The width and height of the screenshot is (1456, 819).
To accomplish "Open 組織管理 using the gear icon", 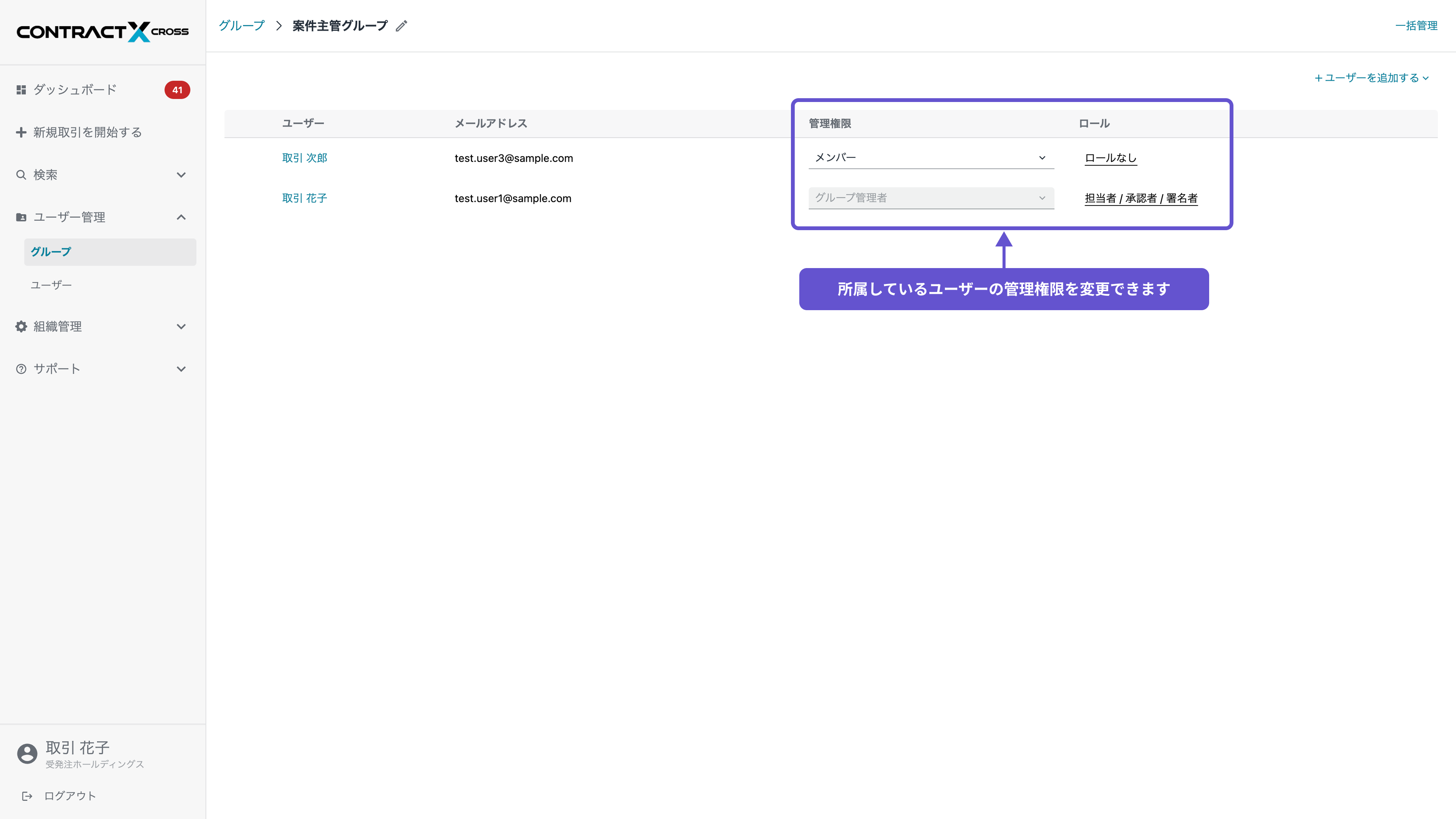I will 21,326.
